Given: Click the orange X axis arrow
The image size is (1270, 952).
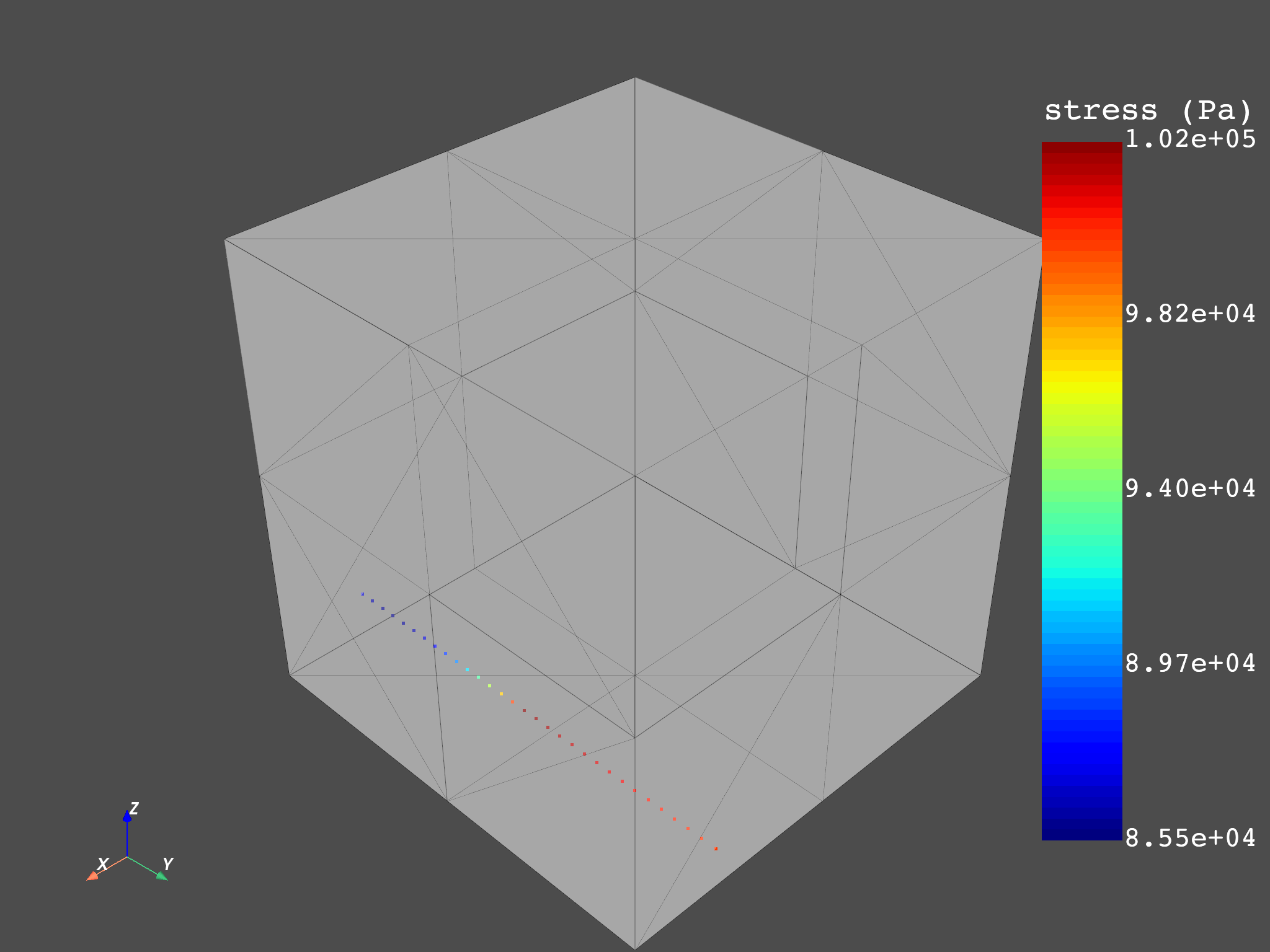Looking at the screenshot, I should pyautogui.click(x=105, y=868).
